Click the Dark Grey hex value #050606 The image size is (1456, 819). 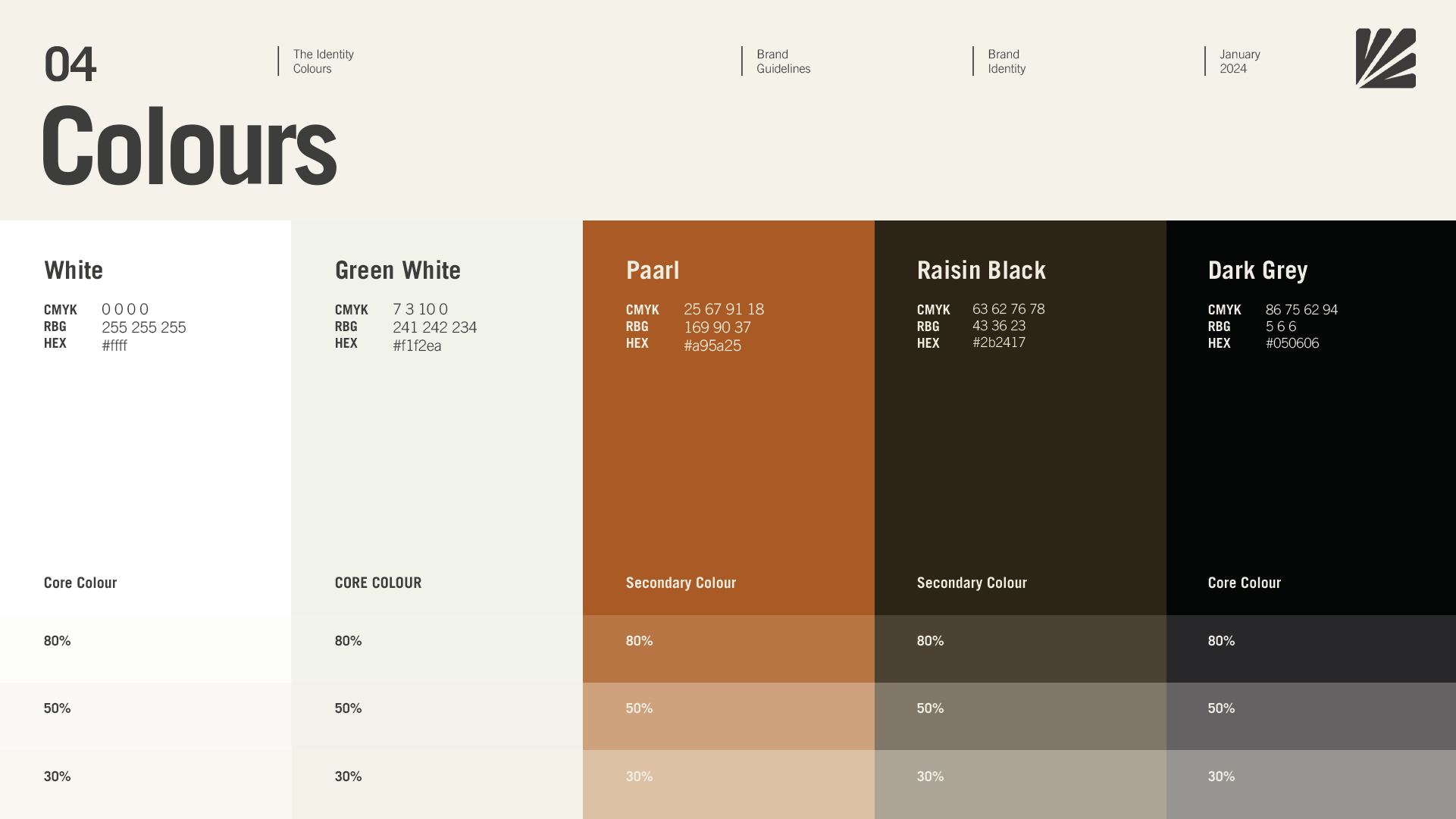pos(1292,343)
